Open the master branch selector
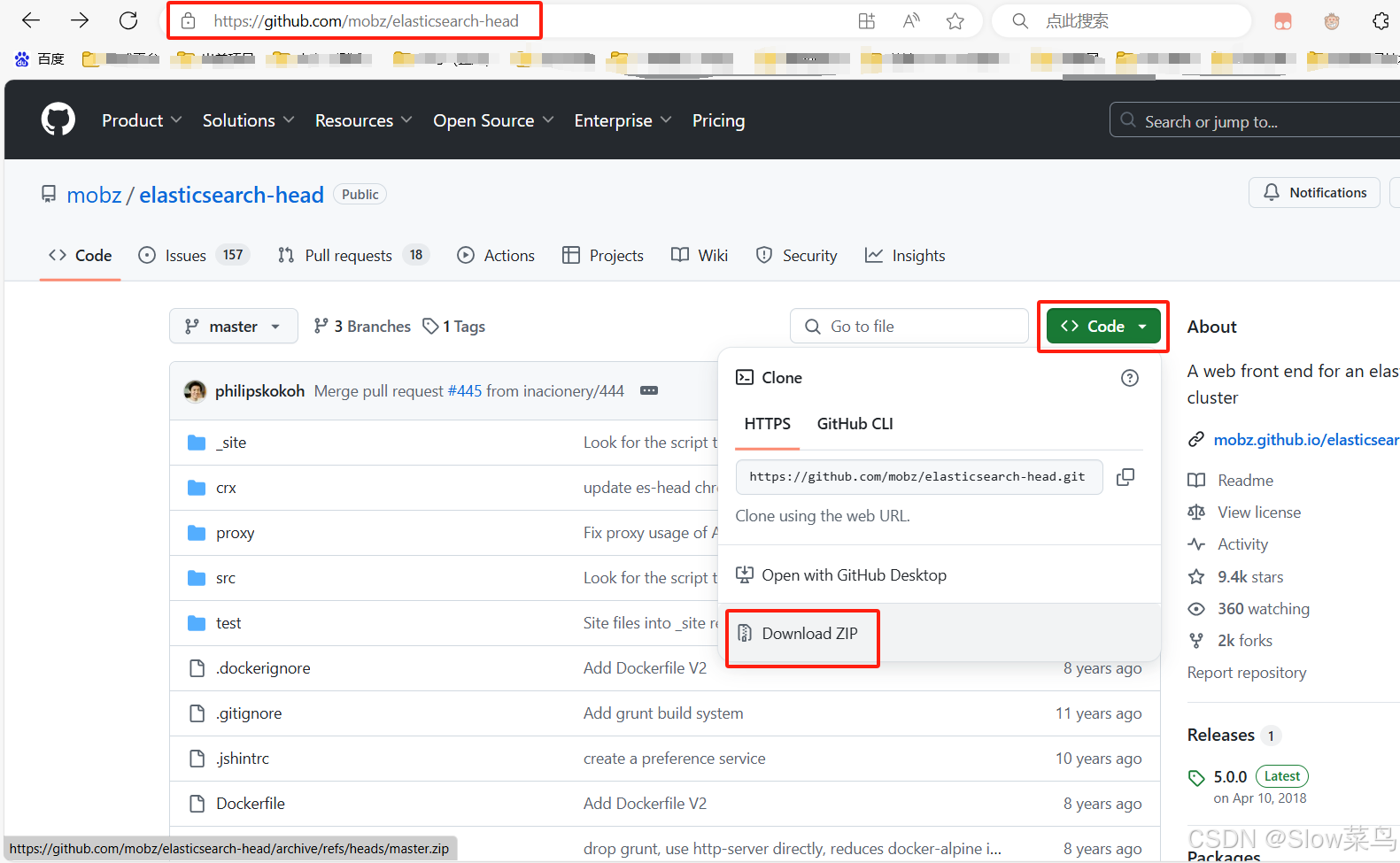This screenshot has height=863, width=1400. [x=233, y=327]
